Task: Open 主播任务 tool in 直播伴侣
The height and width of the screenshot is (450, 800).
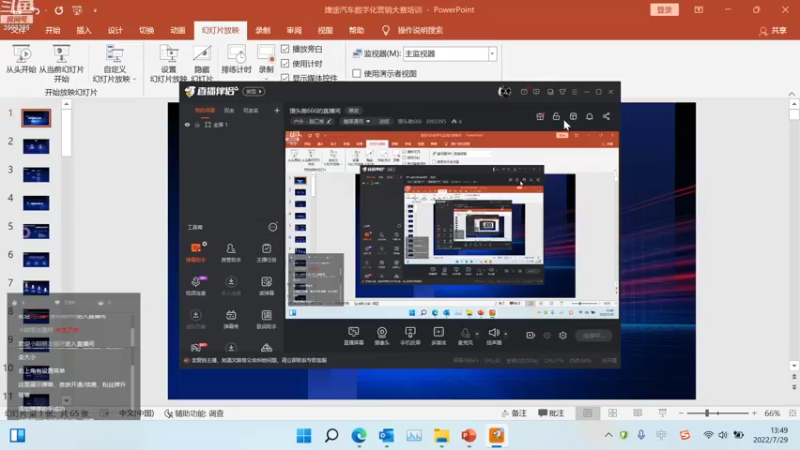Action: tap(266, 252)
